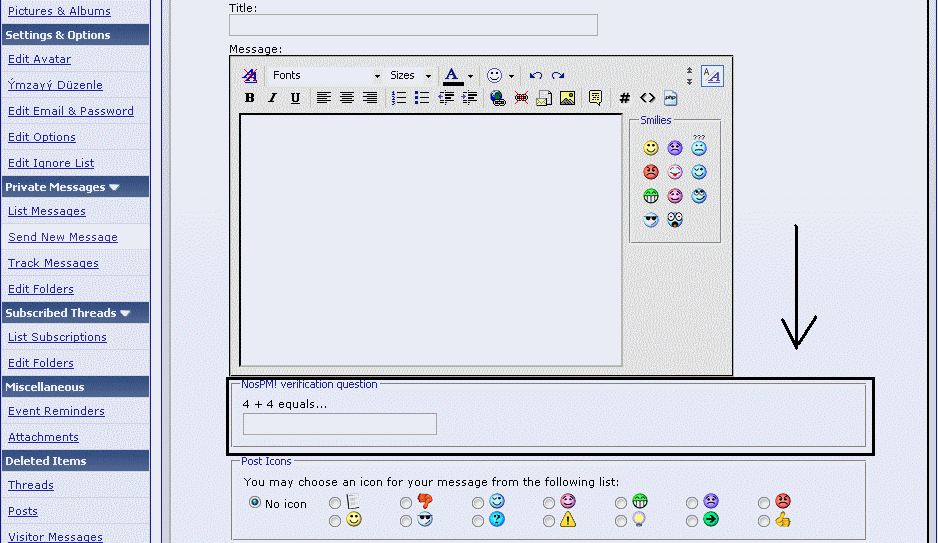Select the 'No icon' radio button

tap(255, 503)
